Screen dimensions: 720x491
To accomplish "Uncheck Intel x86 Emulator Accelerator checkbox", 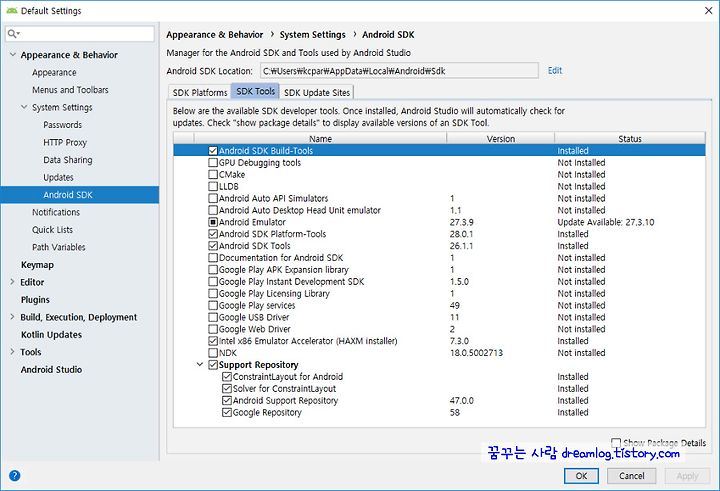I will pyautogui.click(x=213, y=341).
